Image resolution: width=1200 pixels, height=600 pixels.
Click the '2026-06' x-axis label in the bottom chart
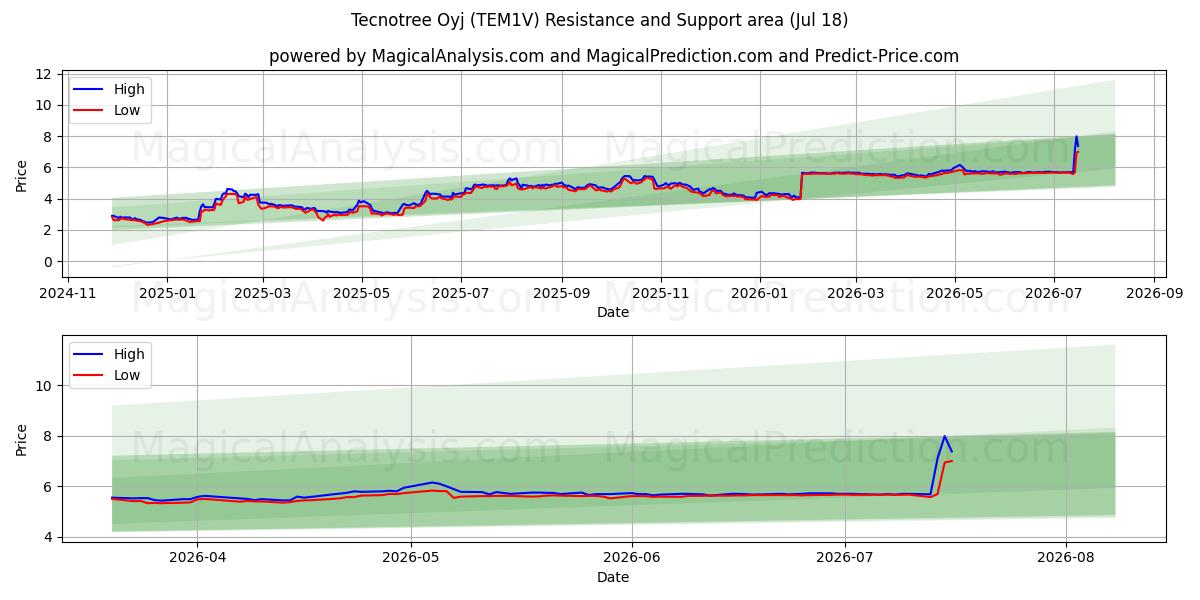click(x=633, y=560)
